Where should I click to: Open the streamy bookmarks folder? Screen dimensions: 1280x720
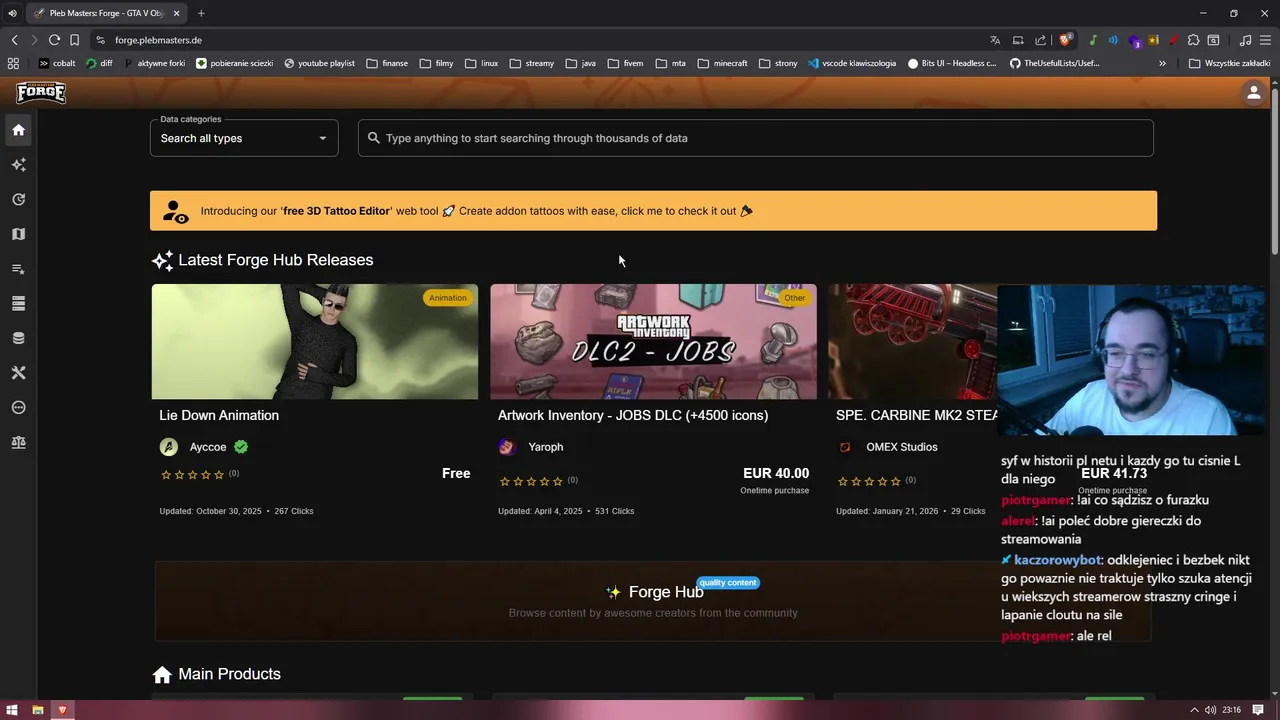pyautogui.click(x=531, y=63)
